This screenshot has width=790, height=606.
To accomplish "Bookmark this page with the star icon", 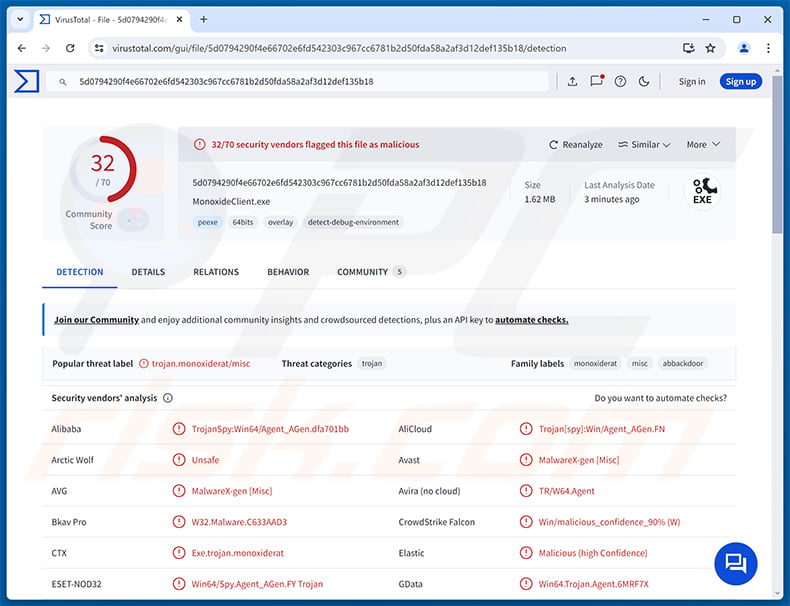I will 710,48.
